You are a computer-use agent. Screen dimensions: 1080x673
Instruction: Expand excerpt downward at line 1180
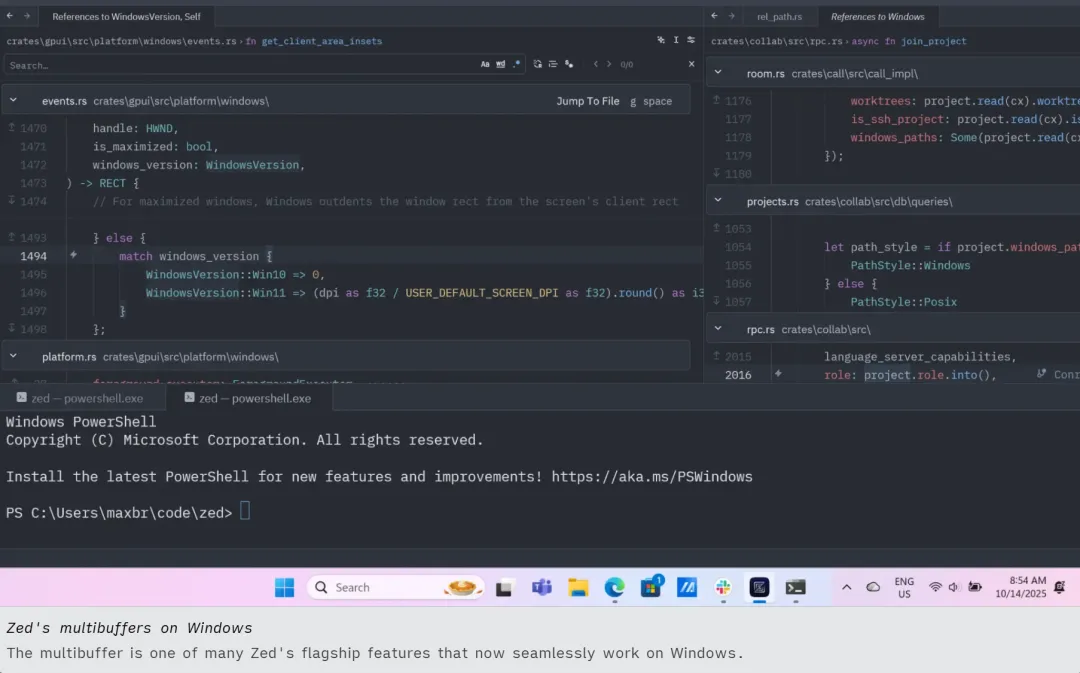coord(716,173)
